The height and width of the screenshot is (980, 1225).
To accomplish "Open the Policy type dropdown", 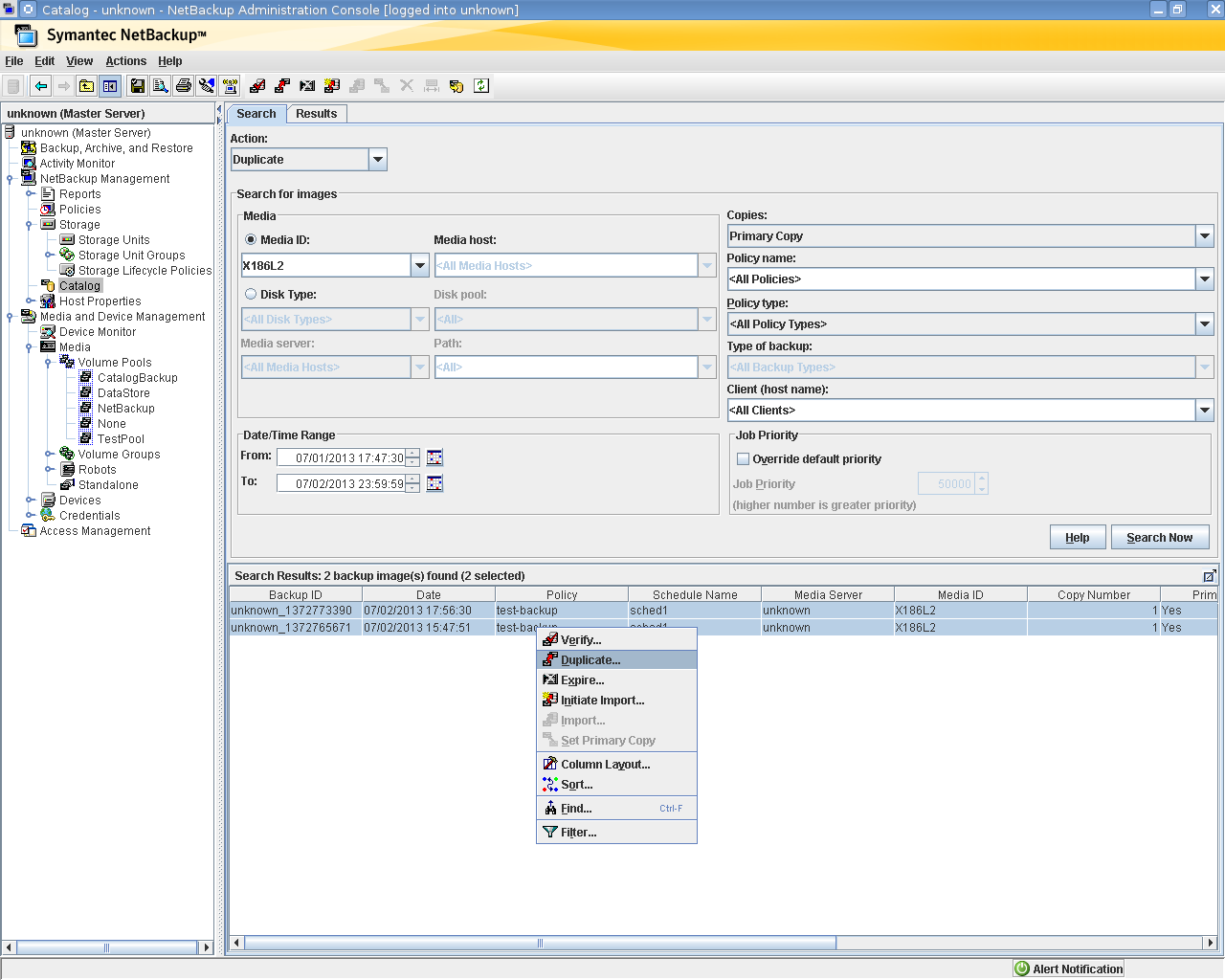I will tap(1205, 324).
